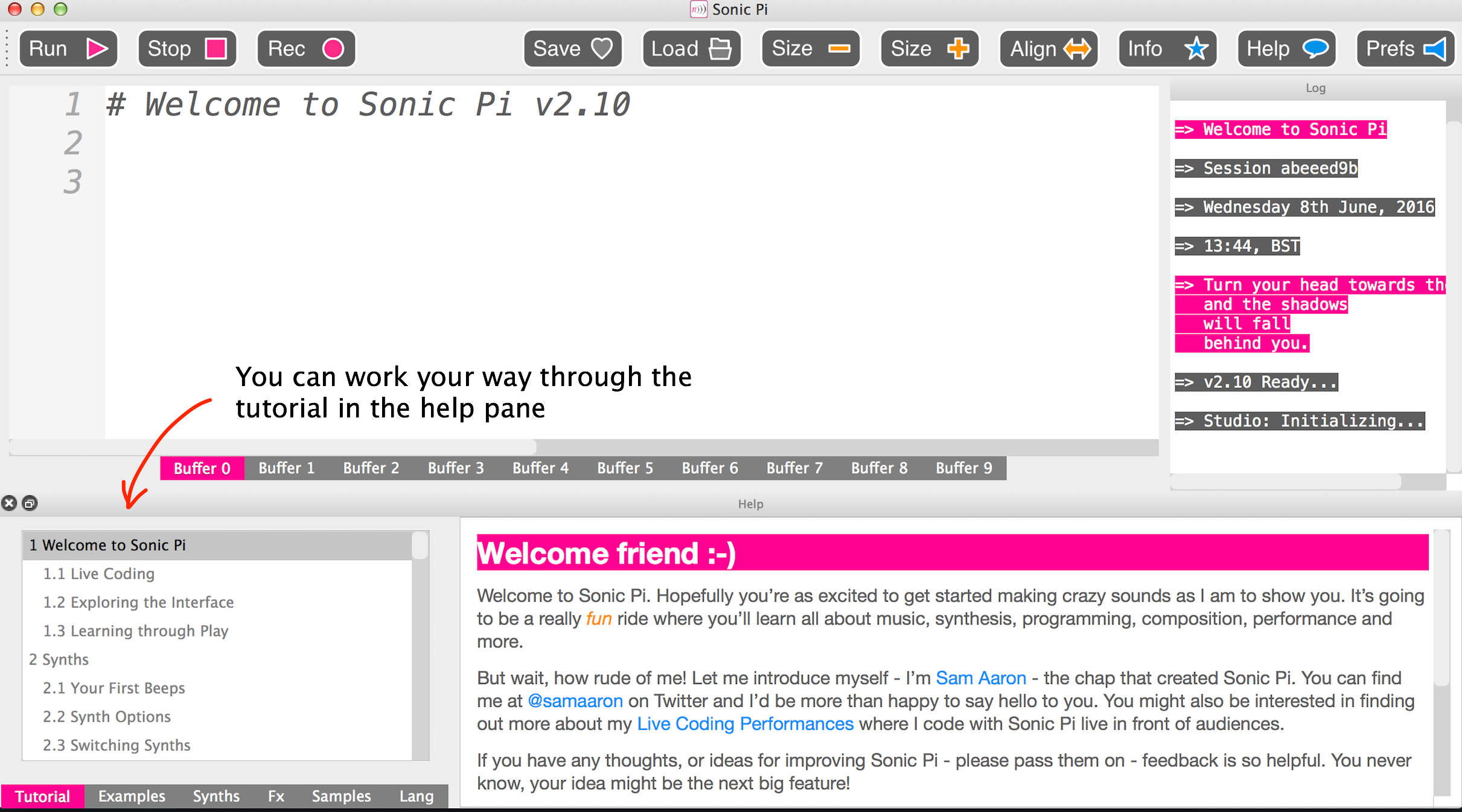Toggle the Help speech-bubble button

click(x=1287, y=48)
